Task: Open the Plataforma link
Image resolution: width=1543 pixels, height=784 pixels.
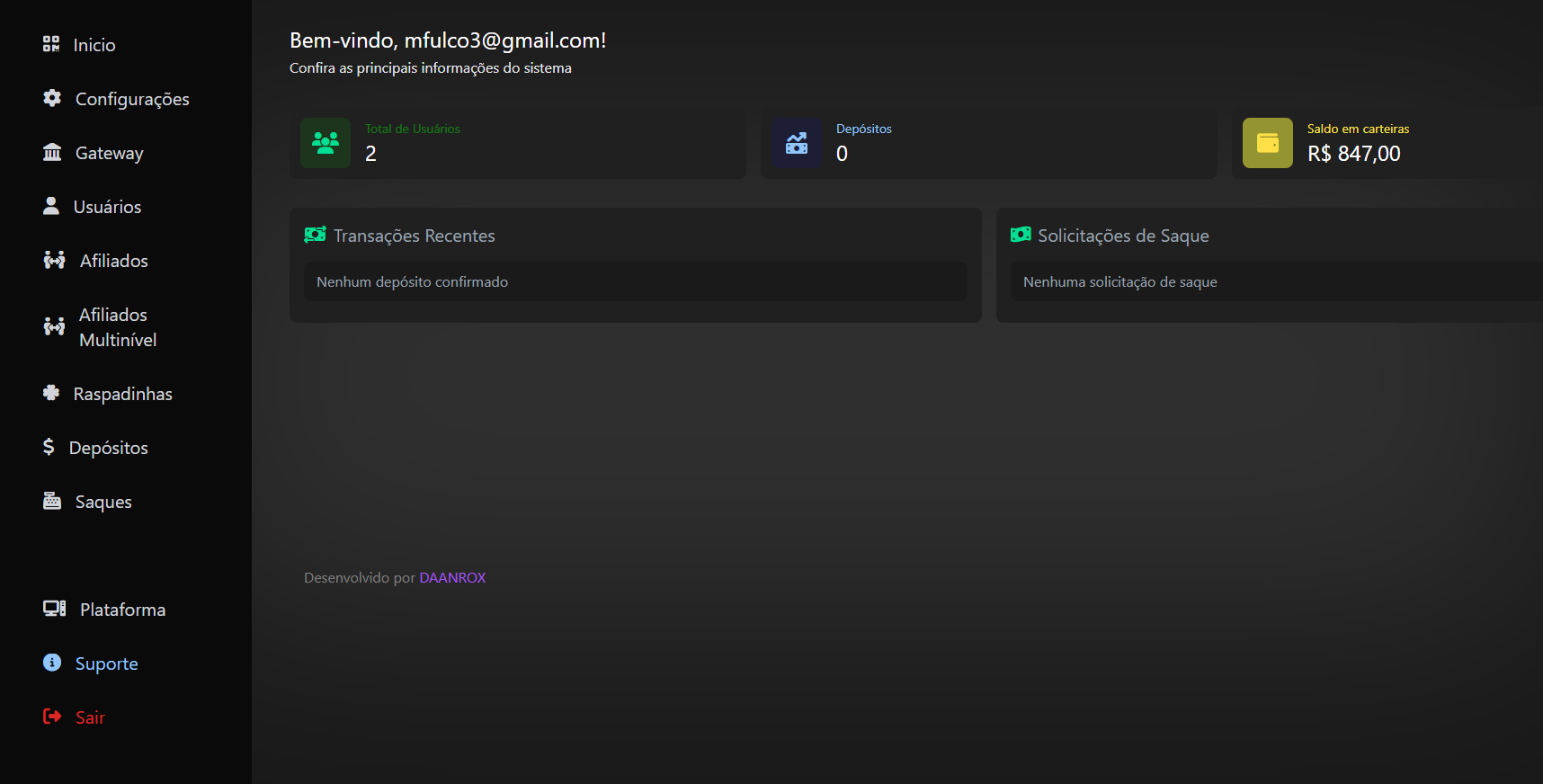Action: coord(123,610)
